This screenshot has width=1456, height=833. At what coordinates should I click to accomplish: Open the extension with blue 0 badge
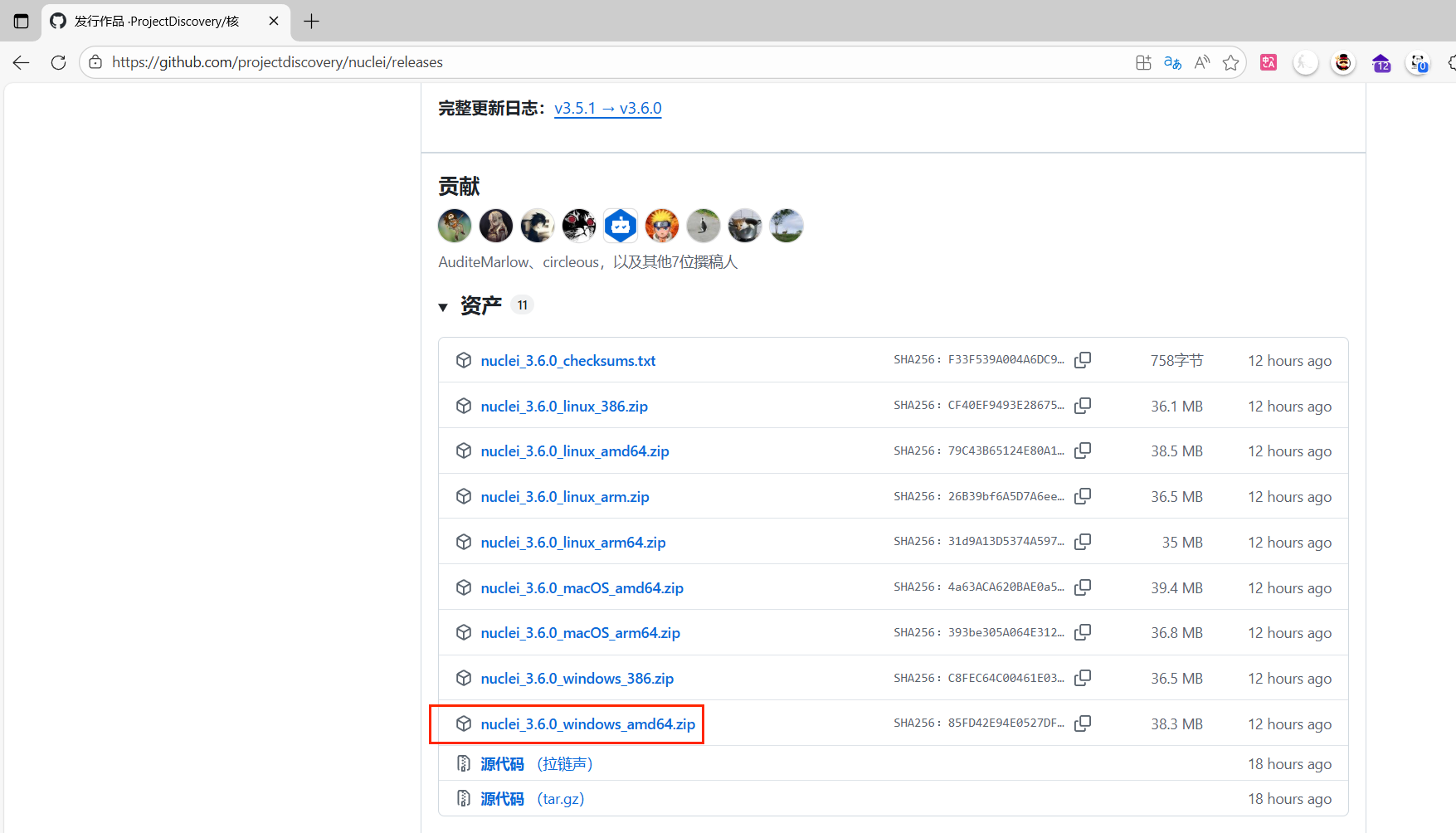pos(1418,63)
